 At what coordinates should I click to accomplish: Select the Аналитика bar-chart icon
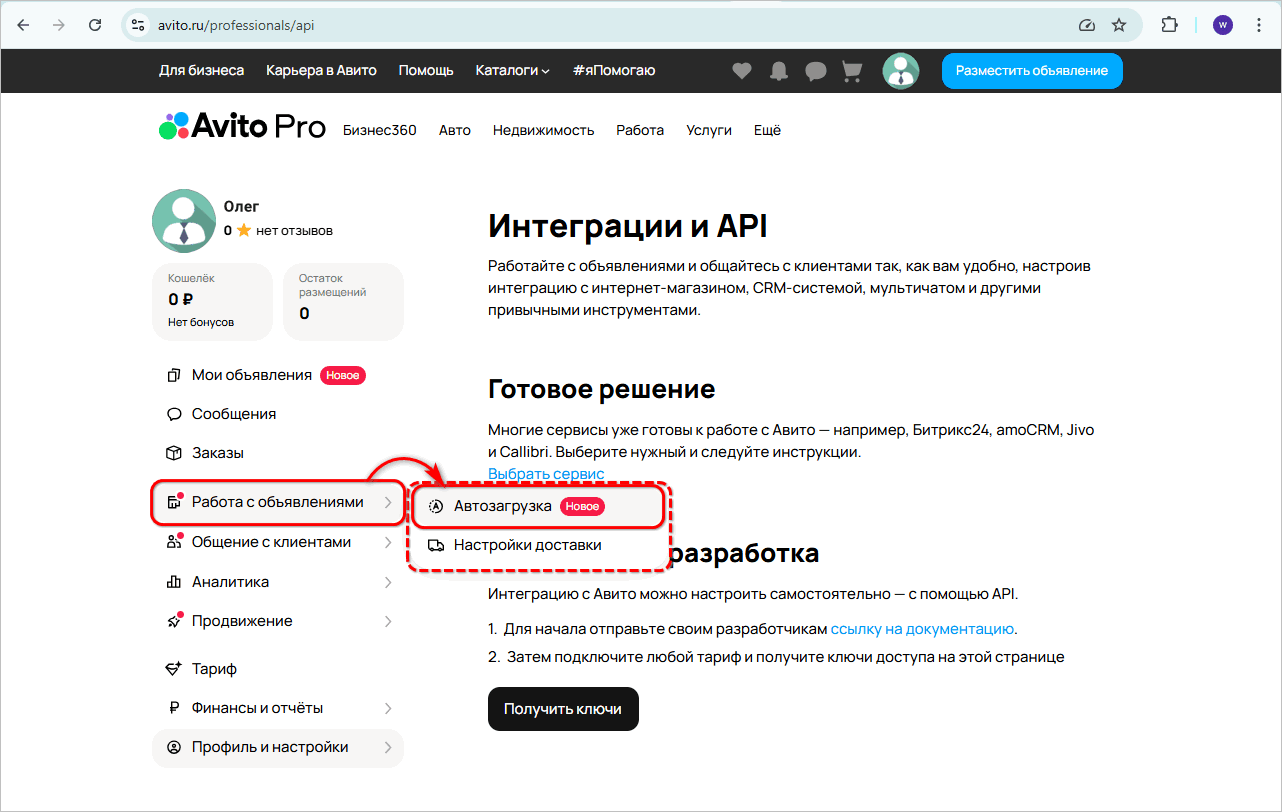(174, 581)
